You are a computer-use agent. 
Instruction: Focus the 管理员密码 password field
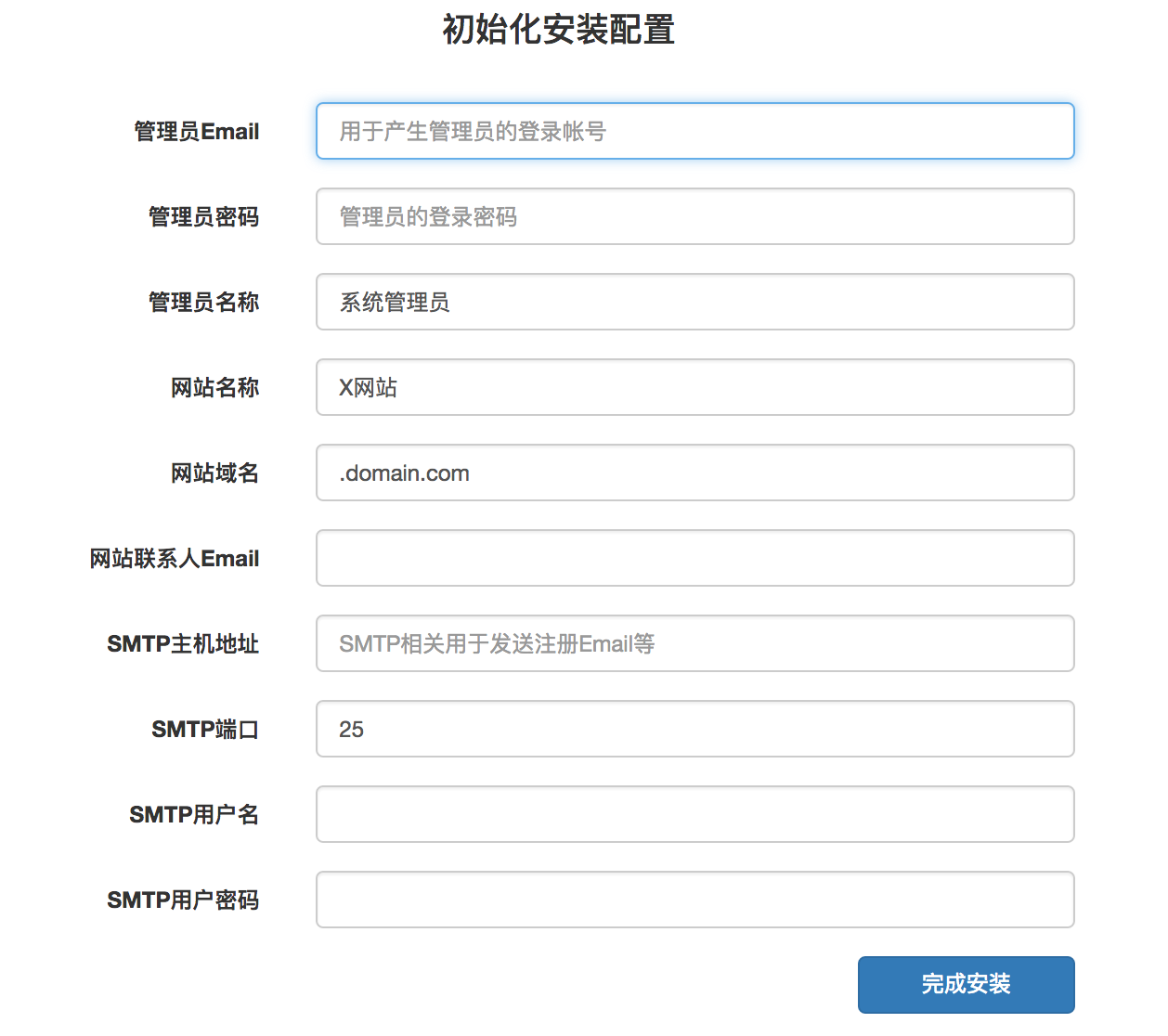(694, 216)
